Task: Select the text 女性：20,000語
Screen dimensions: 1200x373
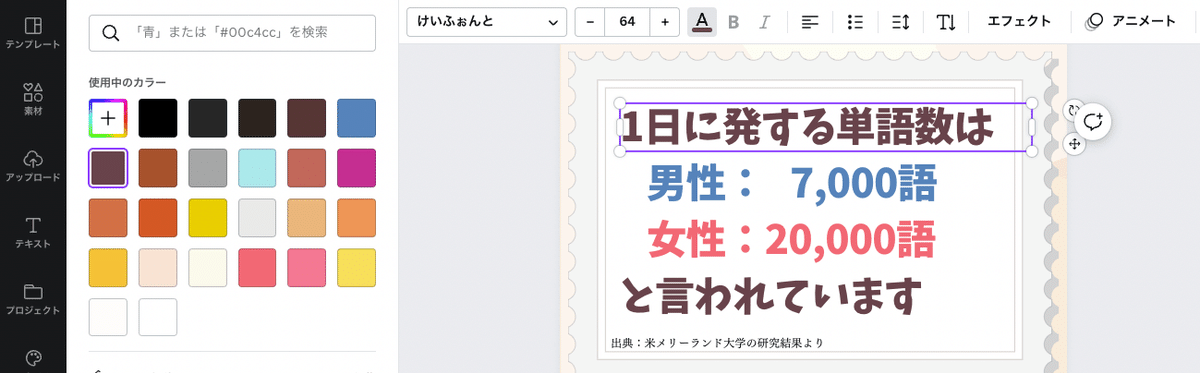Action: tap(791, 239)
